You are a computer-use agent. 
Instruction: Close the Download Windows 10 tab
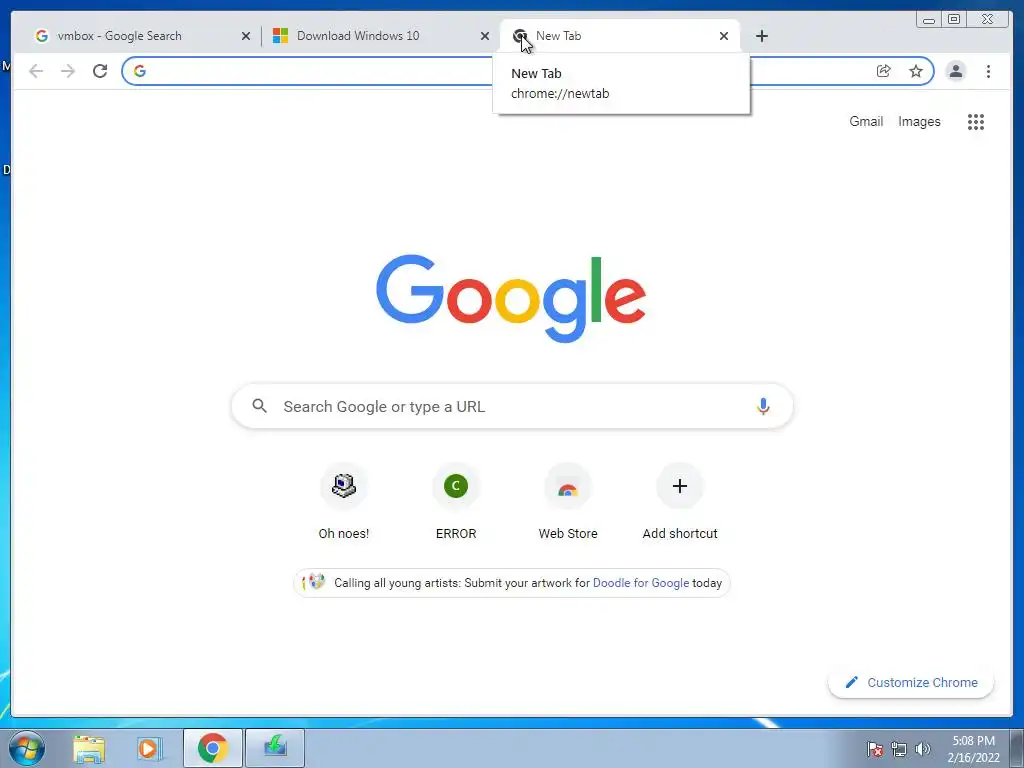click(485, 36)
